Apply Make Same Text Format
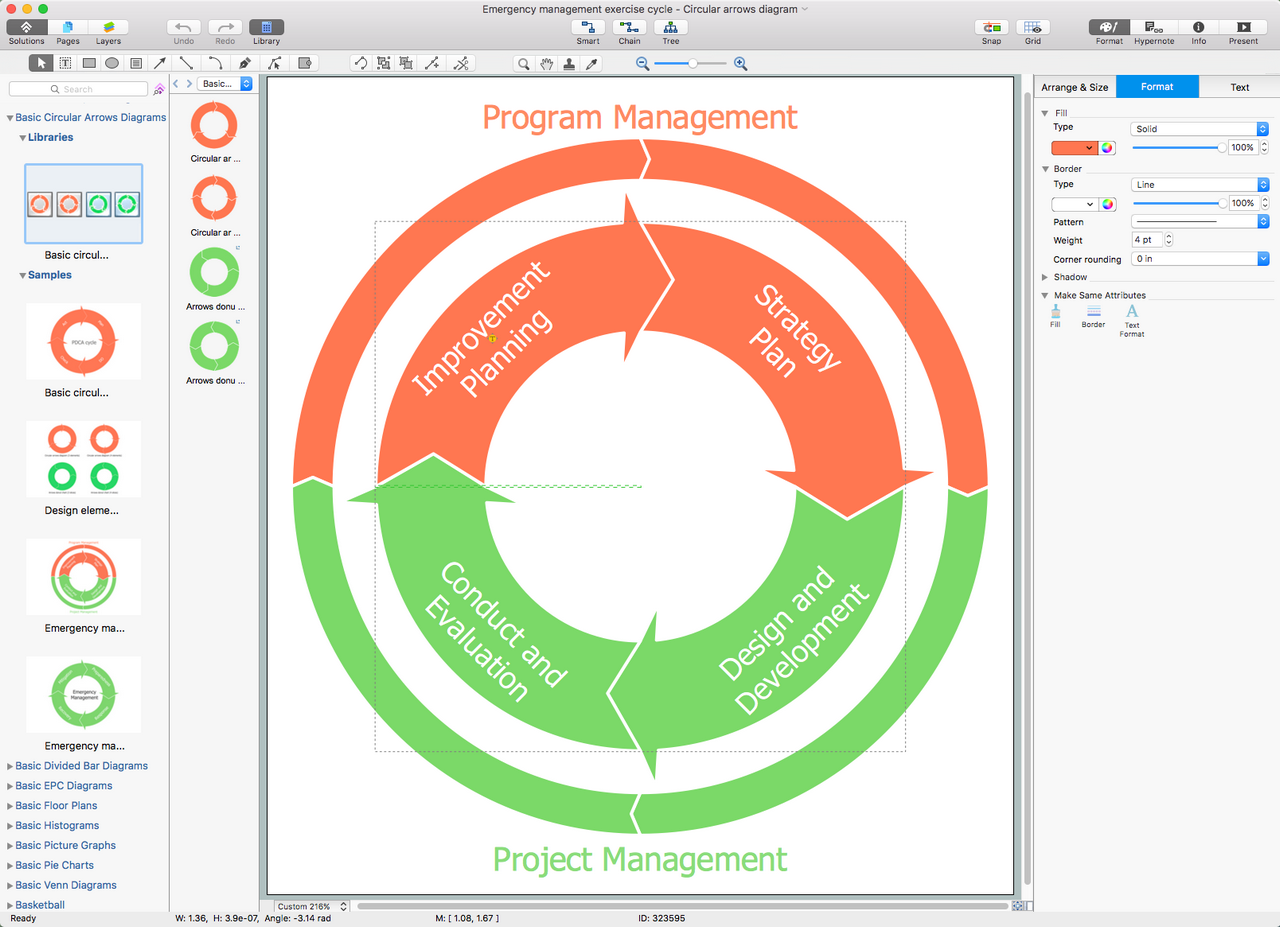This screenshot has height=927, width=1280. [x=1132, y=321]
